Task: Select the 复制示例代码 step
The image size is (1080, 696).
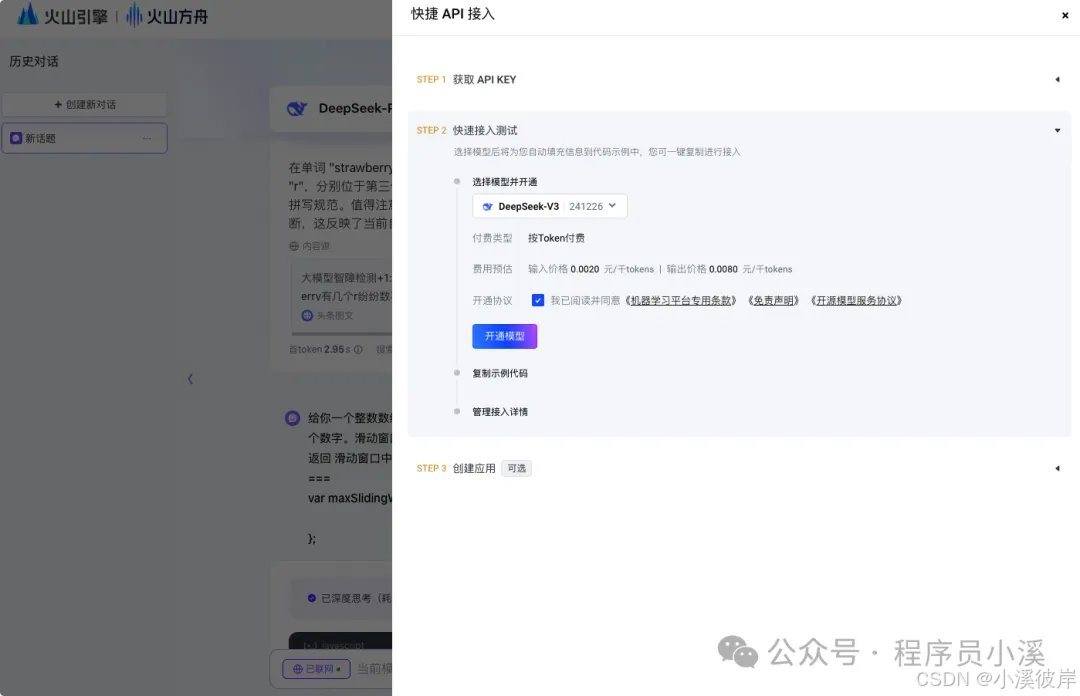Action: [499, 373]
